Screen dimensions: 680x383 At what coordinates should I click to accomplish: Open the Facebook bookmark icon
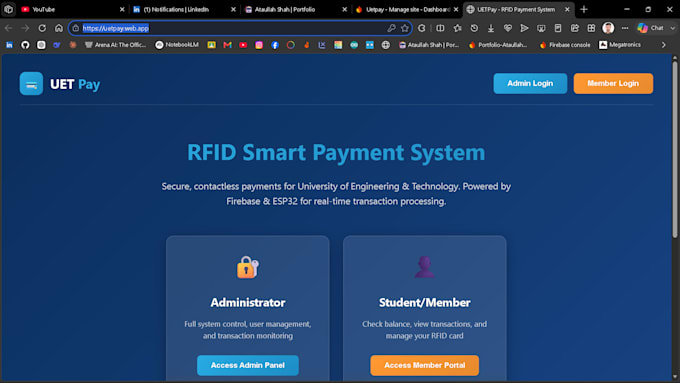click(275, 45)
